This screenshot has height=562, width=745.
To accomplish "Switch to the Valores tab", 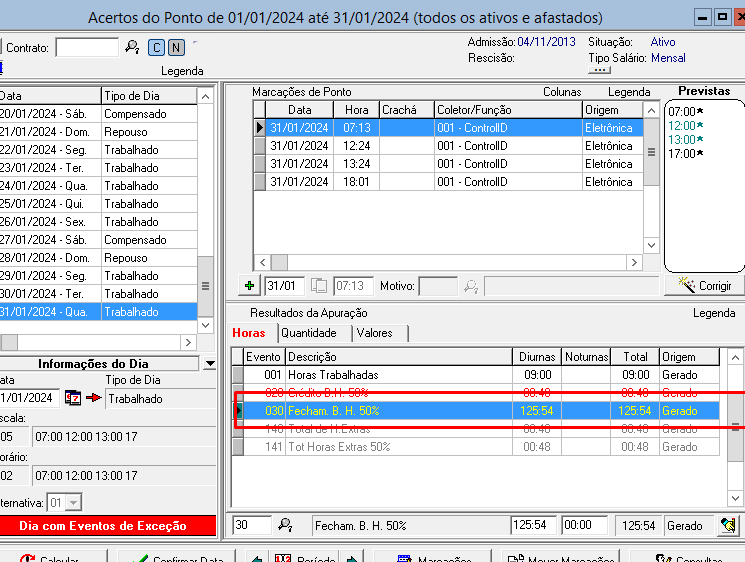I will 374,333.
